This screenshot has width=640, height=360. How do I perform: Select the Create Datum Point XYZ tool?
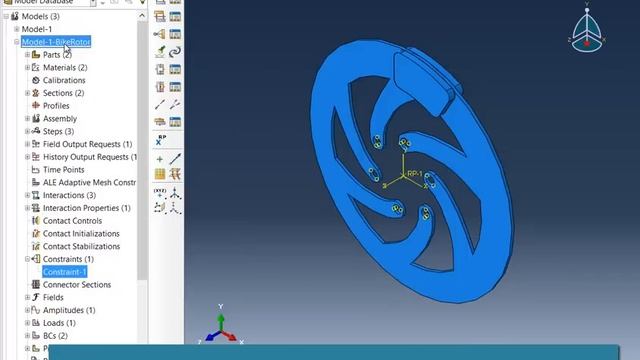point(160,193)
